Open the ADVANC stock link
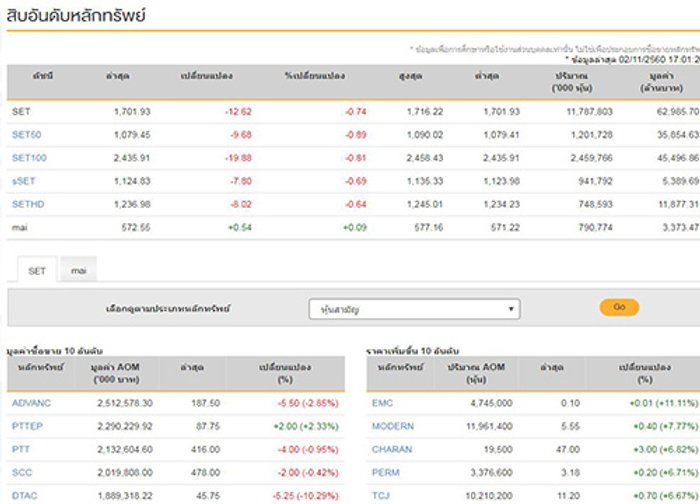 31,403
